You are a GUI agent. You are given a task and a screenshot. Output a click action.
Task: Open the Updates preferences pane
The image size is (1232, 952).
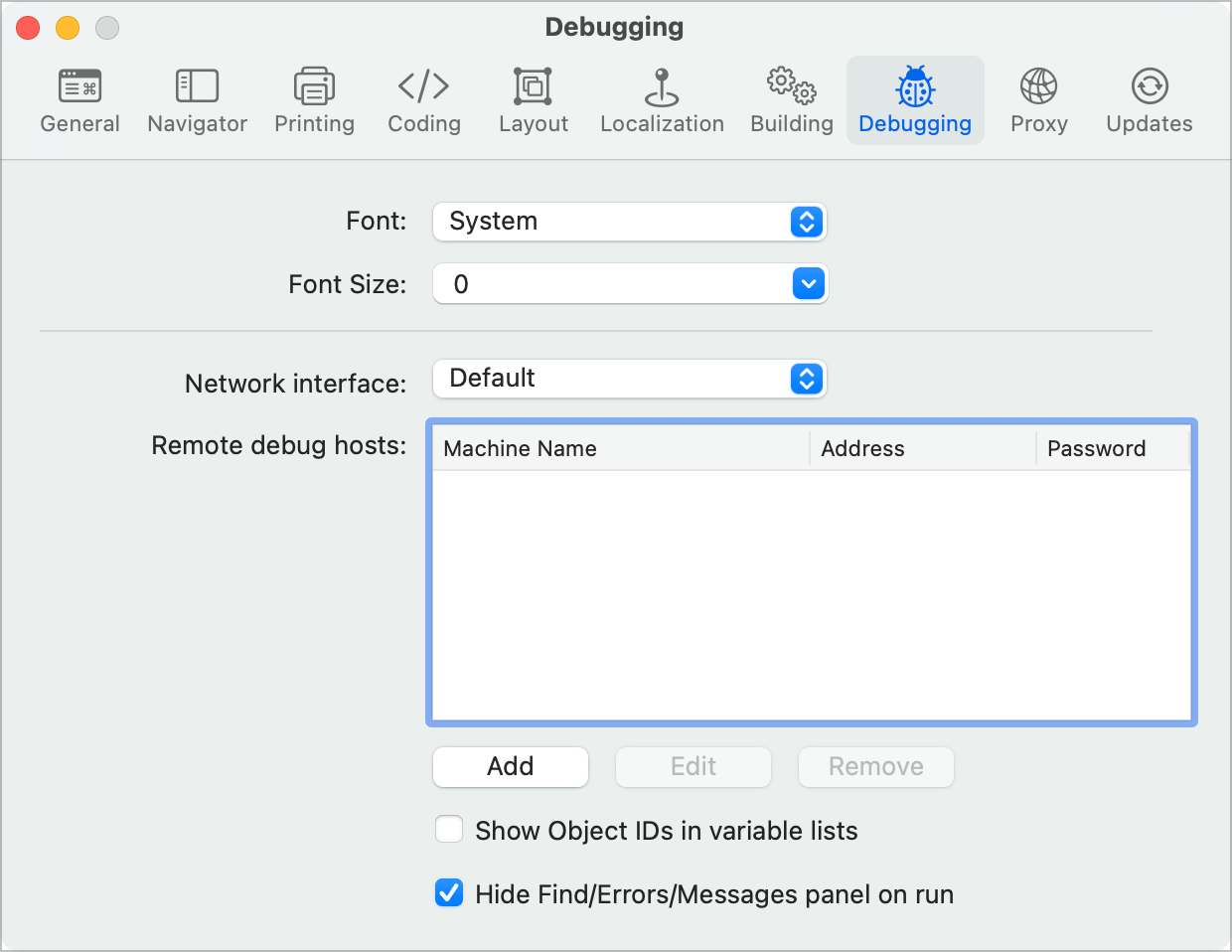pos(1150,100)
